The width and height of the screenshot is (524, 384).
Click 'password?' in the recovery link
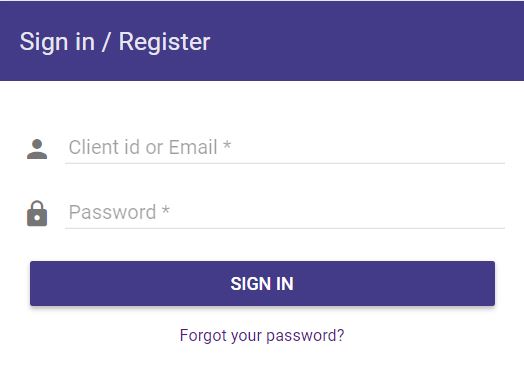(305, 336)
